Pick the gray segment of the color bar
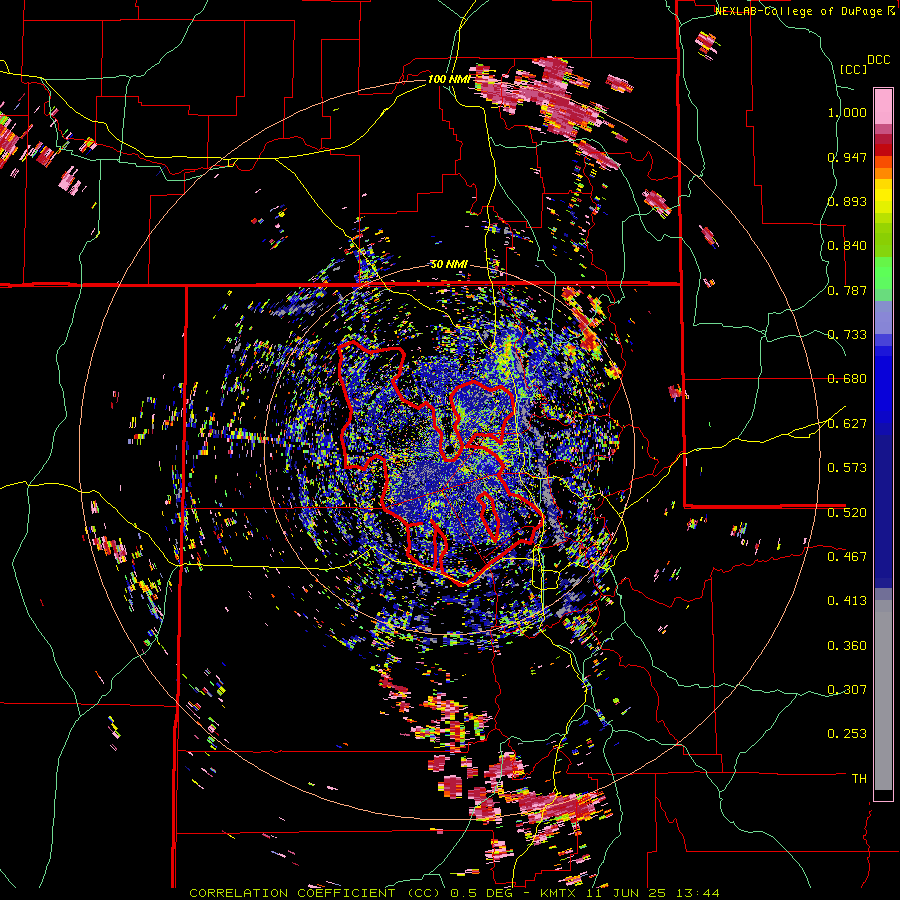900x900 pixels. 883,695
